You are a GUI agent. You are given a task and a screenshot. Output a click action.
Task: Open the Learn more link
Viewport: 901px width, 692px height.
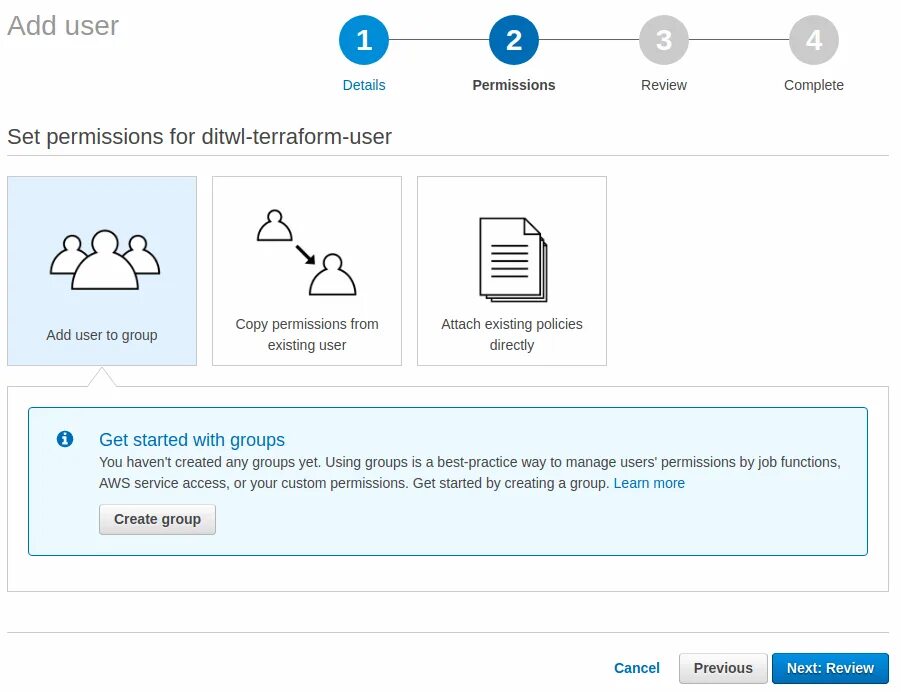pyautogui.click(x=649, y=483)
